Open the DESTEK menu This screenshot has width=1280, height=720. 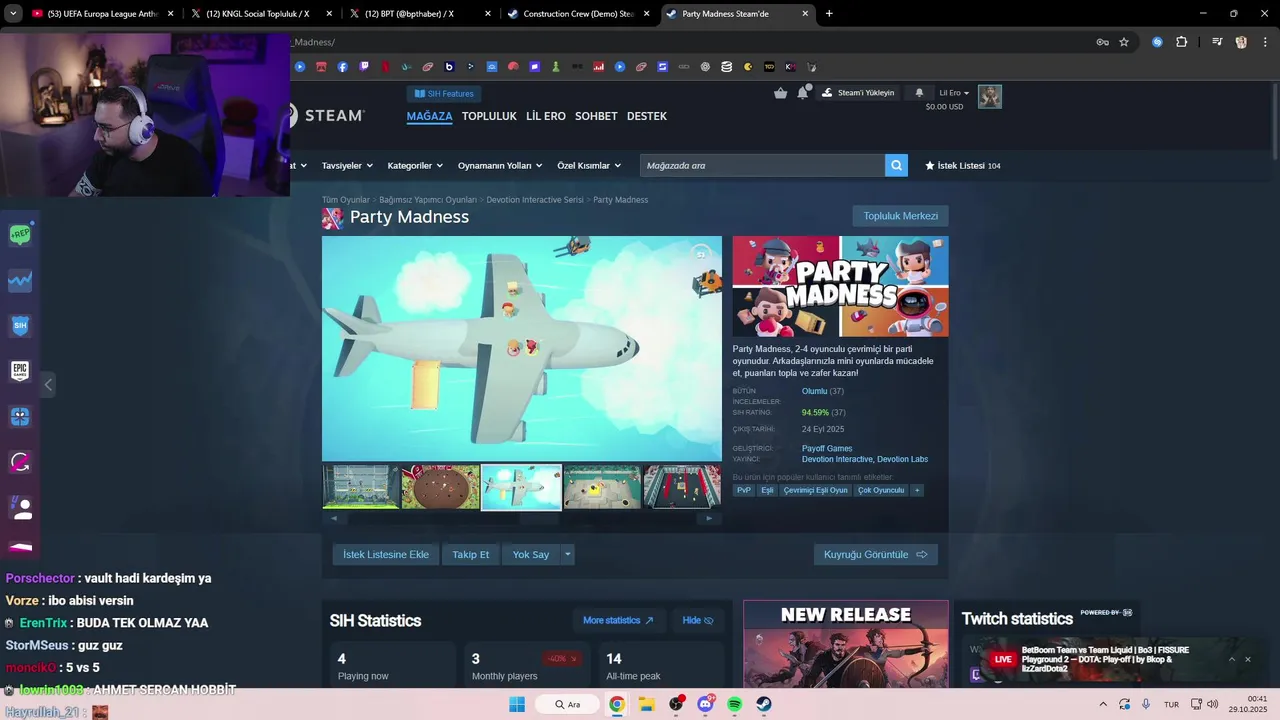click(646, 116)
